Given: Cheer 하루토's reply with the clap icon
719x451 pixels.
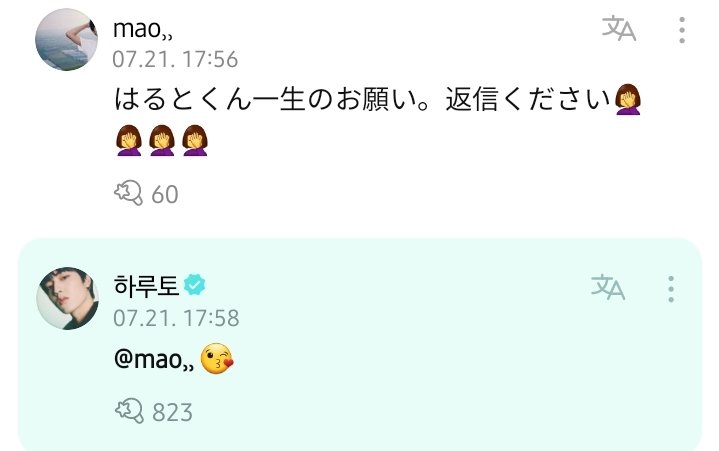Looking at the screenshot, I should click(129, 411).
